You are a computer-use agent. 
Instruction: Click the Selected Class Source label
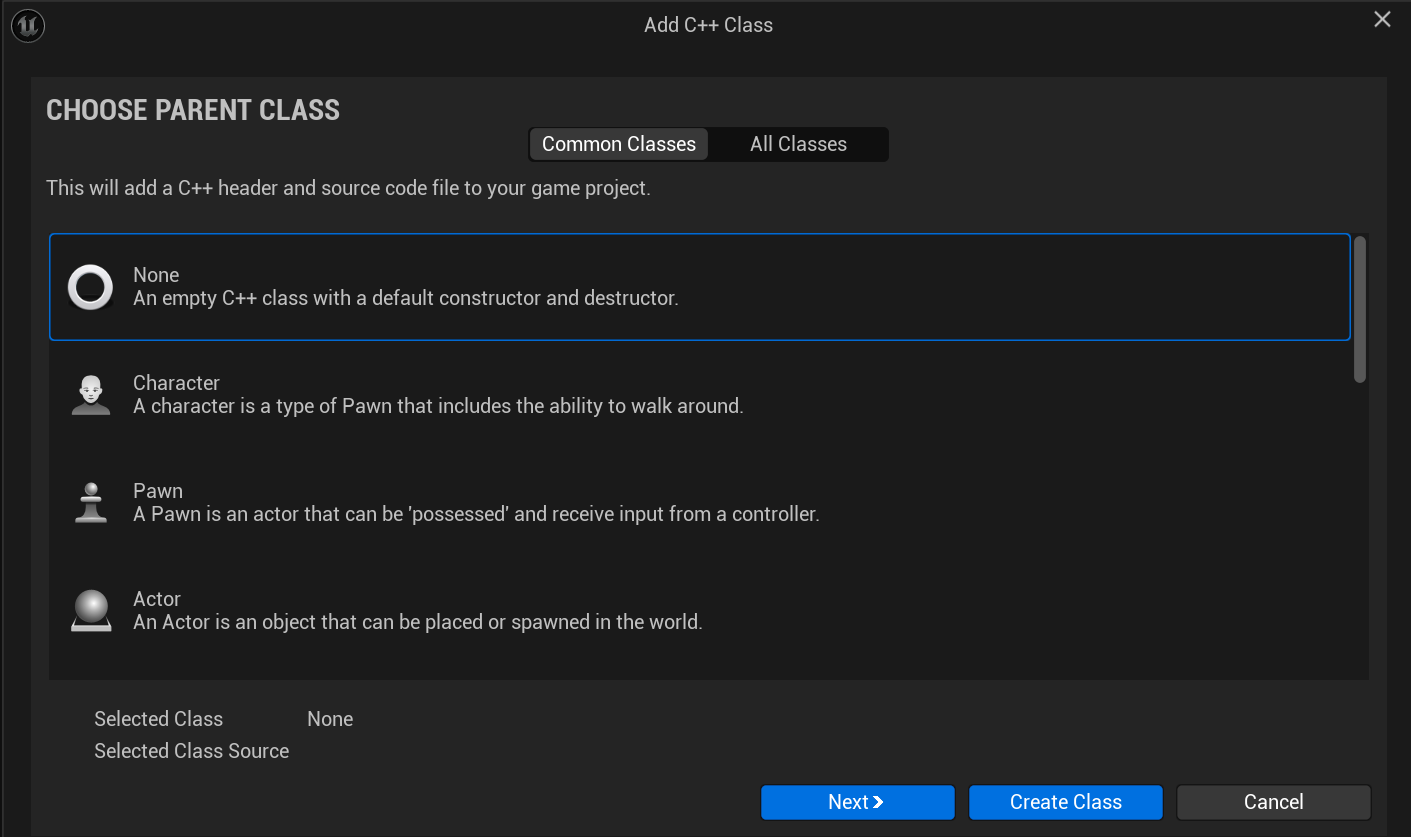[x=191, y=751]
